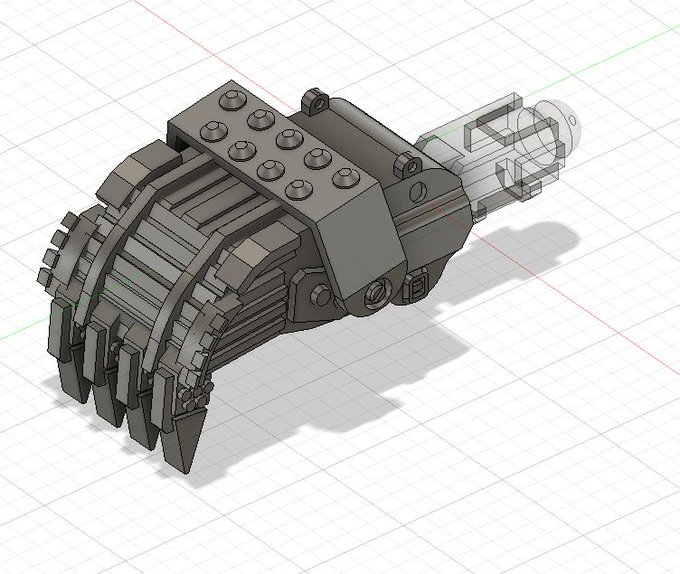Click the slotted screw head on the model

coord(378,294)
